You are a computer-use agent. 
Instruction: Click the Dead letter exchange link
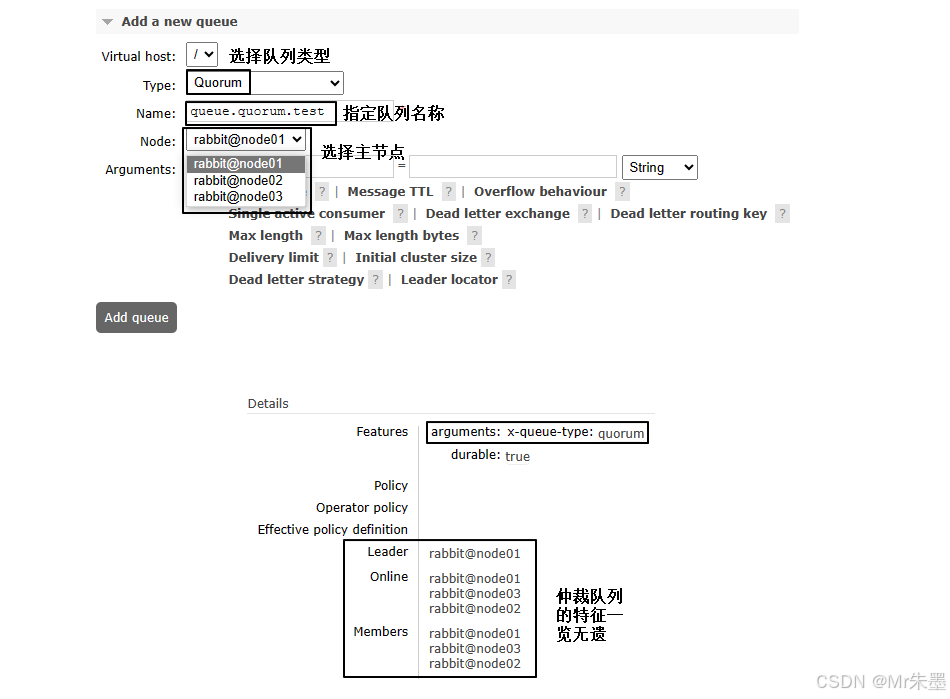(x=497, y=214)
